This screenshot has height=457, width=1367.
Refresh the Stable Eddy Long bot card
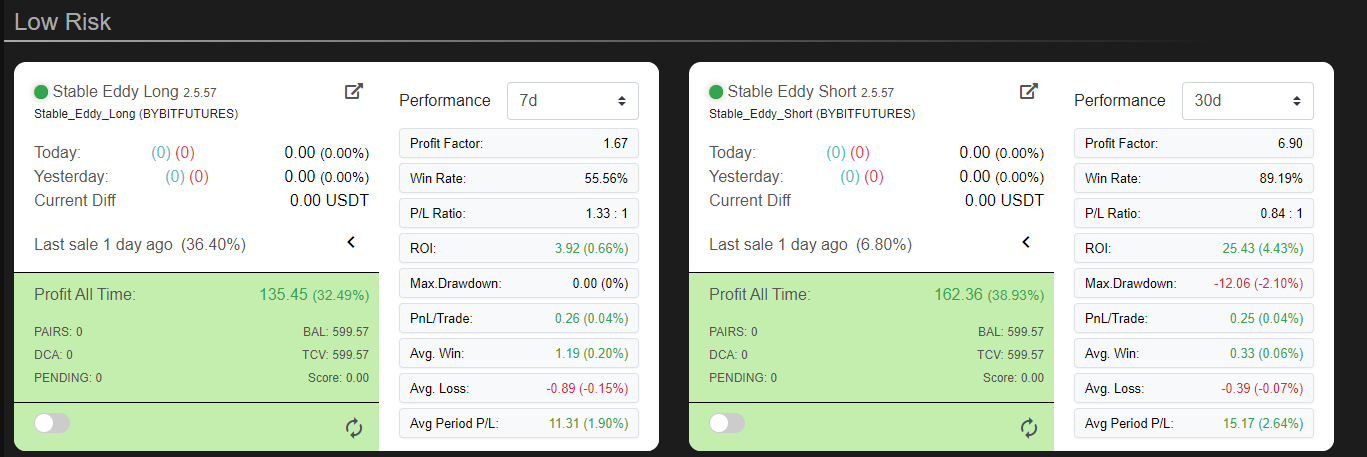tap(354, 428)
